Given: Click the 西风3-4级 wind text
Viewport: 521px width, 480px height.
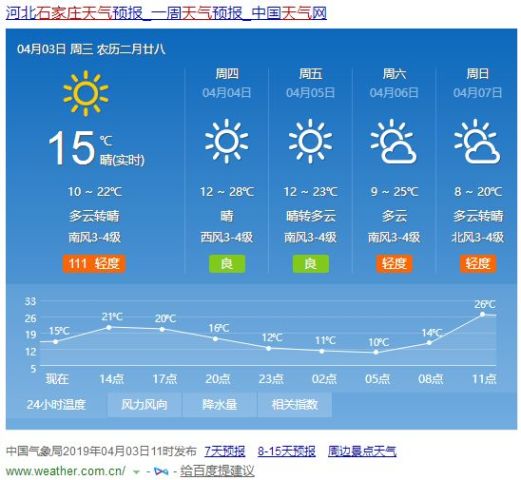Looking at the screenshot, I should (x=227, y=238).
